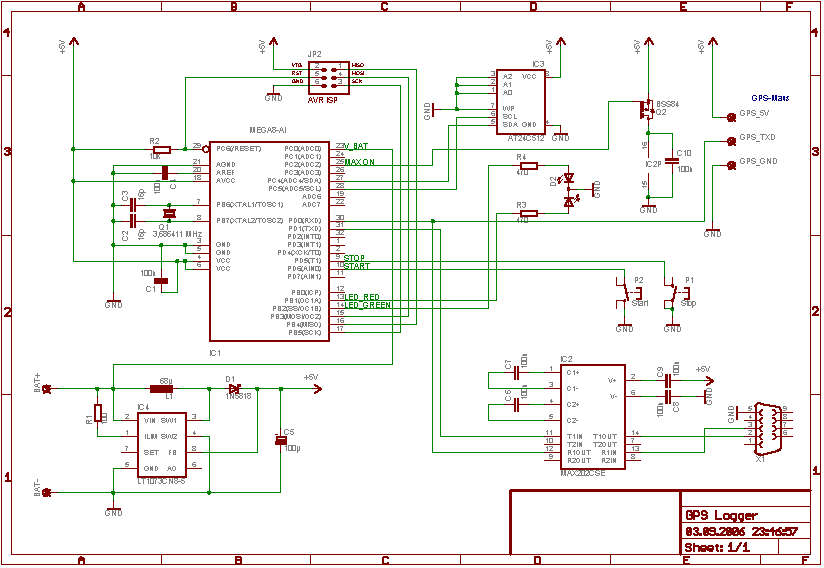Click the JP2 AVR ISP header
Viewport: 824px width, 568px height.
point(328,77)
